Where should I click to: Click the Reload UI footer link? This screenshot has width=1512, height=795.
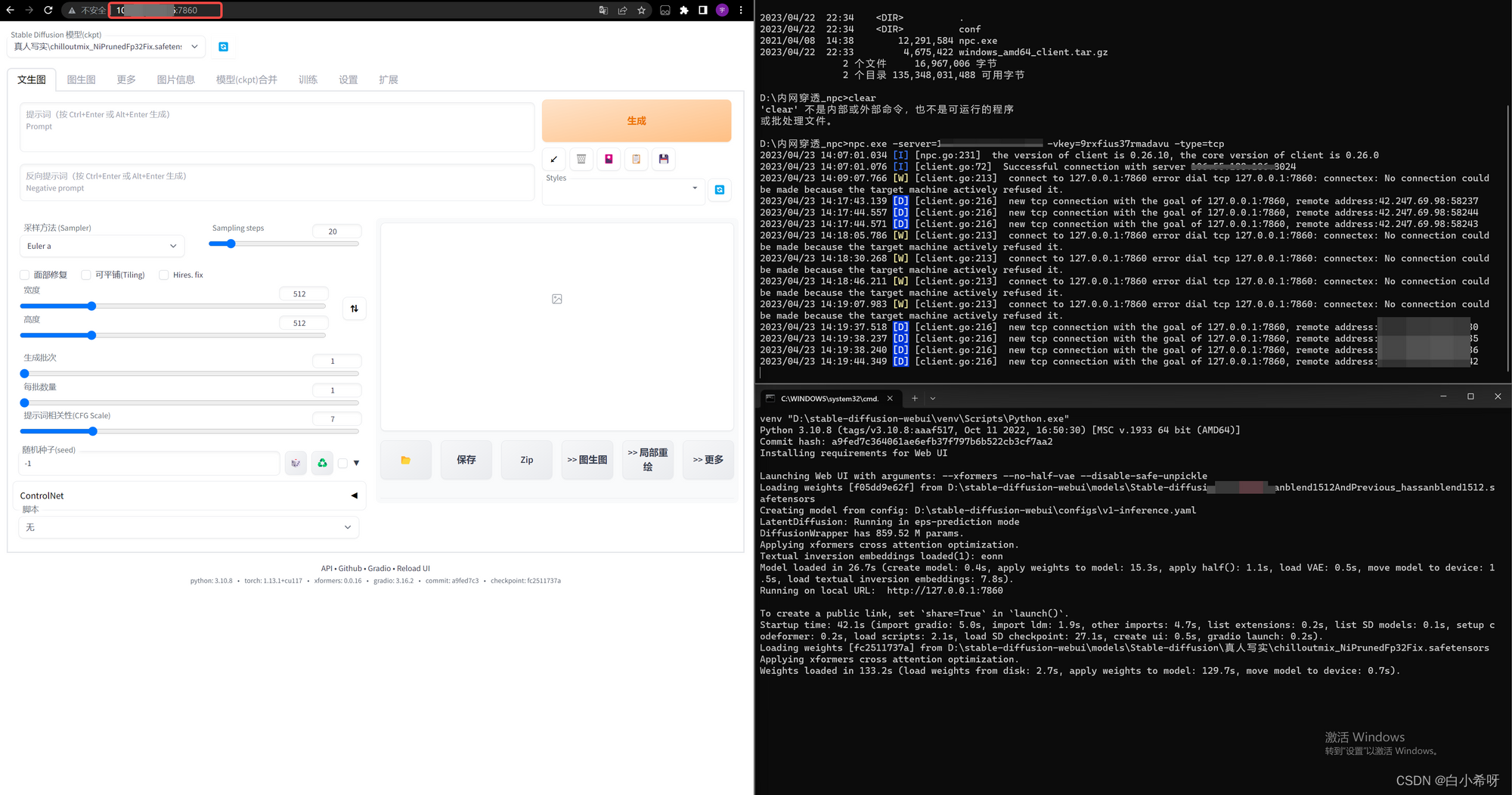pyautogui.click(x=414, y=568)
